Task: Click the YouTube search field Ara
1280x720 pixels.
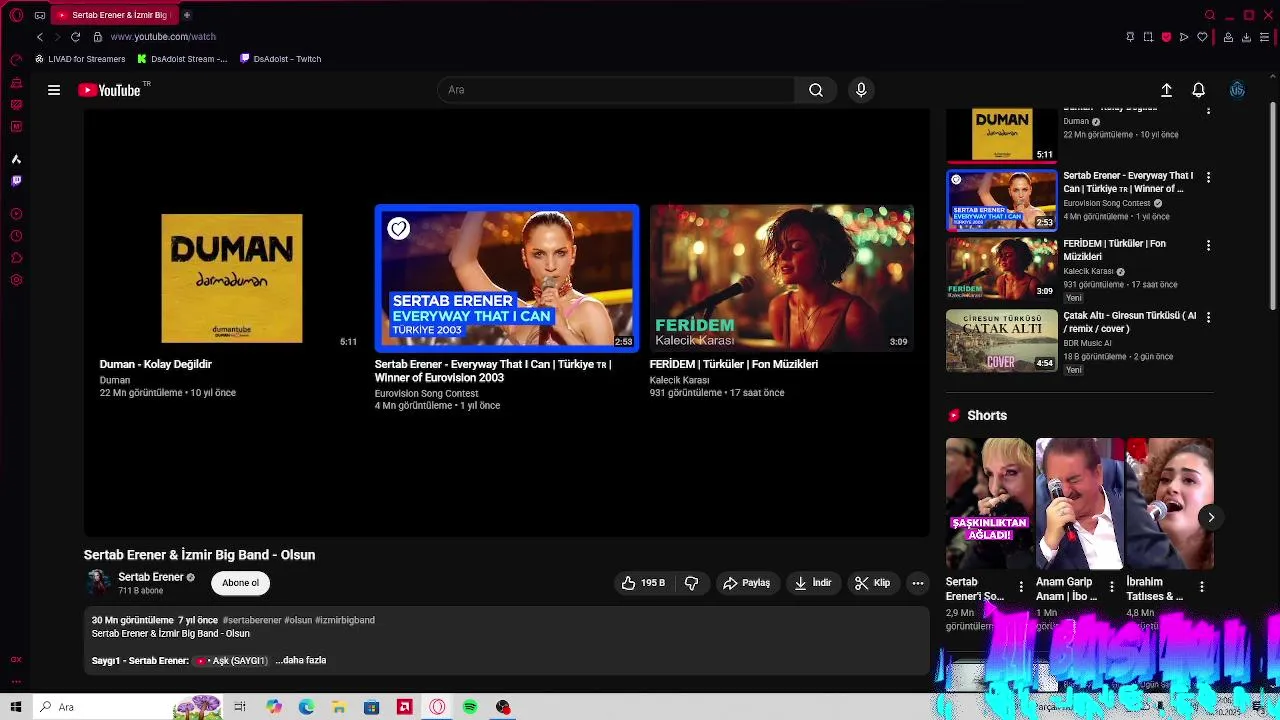Action: coord(616,90)
